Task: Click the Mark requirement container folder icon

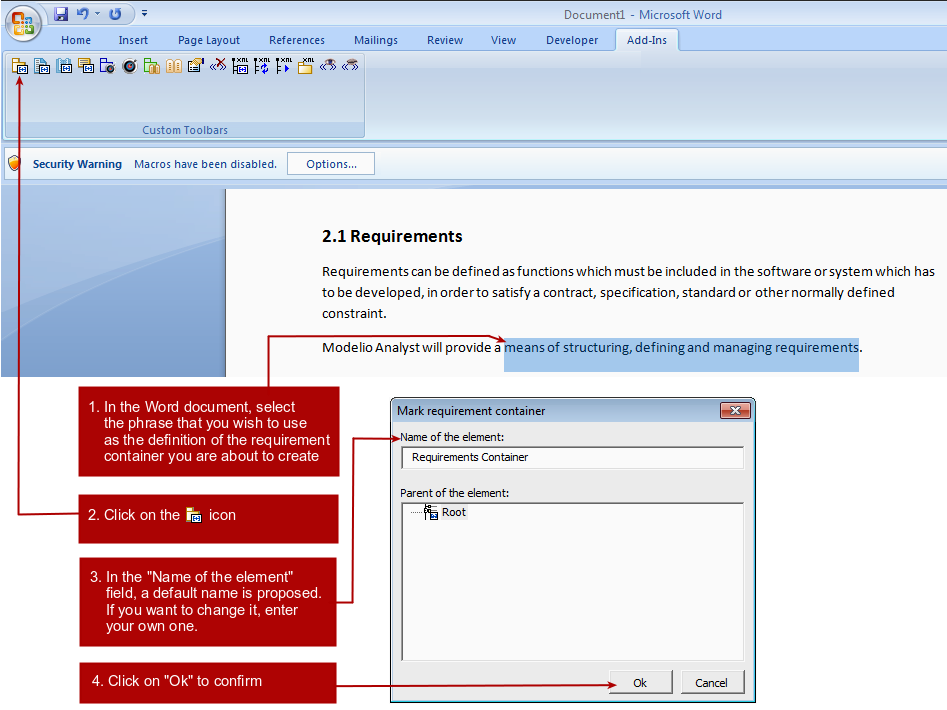Action: click(x=20, y=66)
